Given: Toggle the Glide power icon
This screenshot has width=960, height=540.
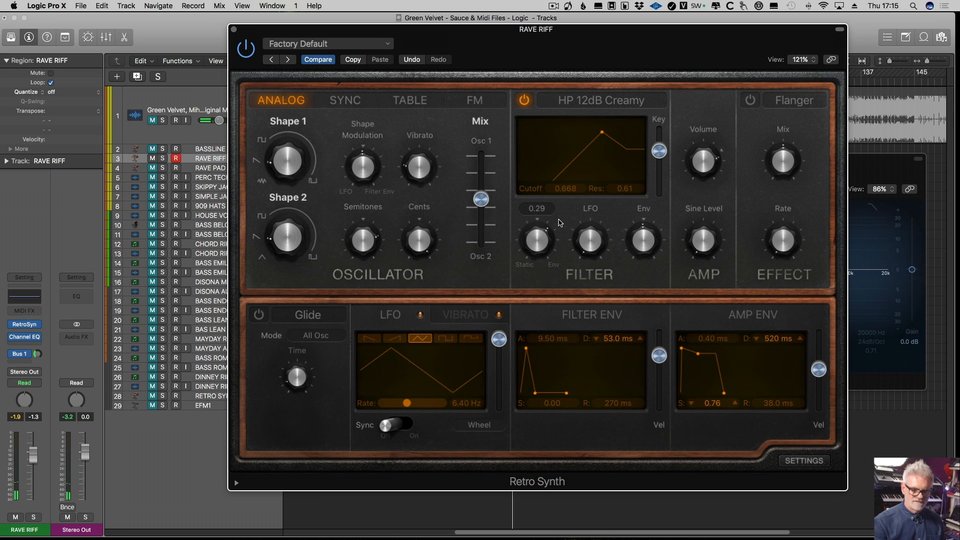Looking at the screenshot, I should click(258, 314).
